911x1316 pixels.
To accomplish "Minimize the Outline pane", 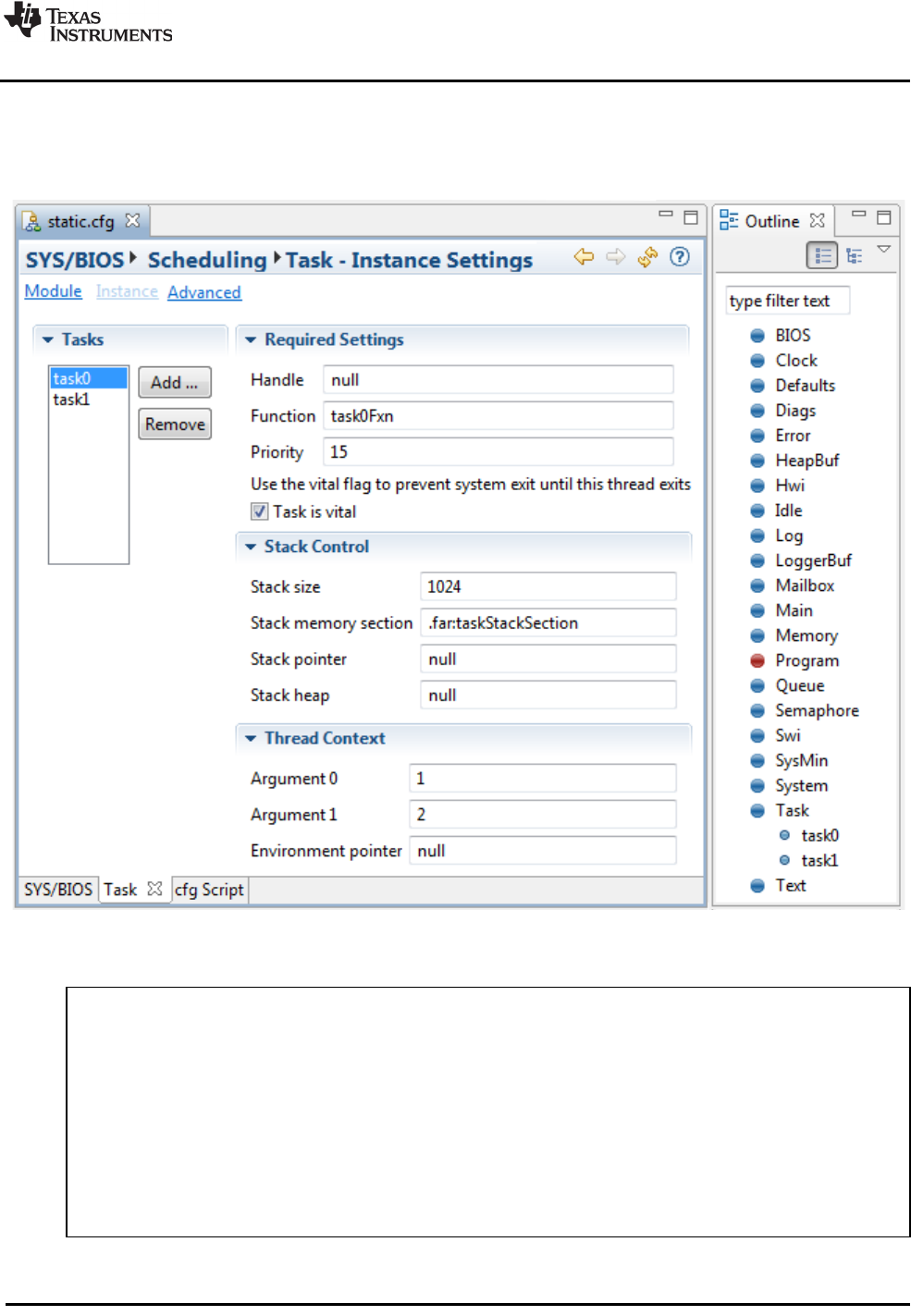I will (x=859, y=215).
